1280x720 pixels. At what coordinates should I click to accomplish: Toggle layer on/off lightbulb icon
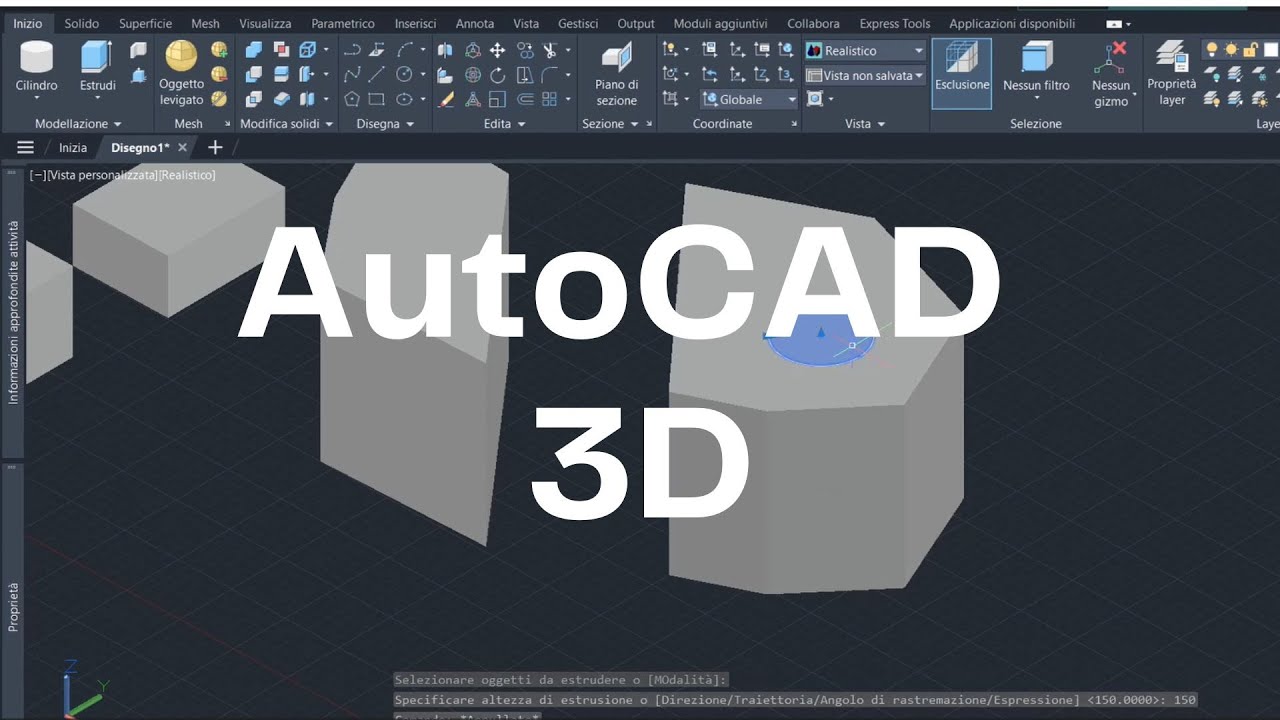[x=1211, y=50]
